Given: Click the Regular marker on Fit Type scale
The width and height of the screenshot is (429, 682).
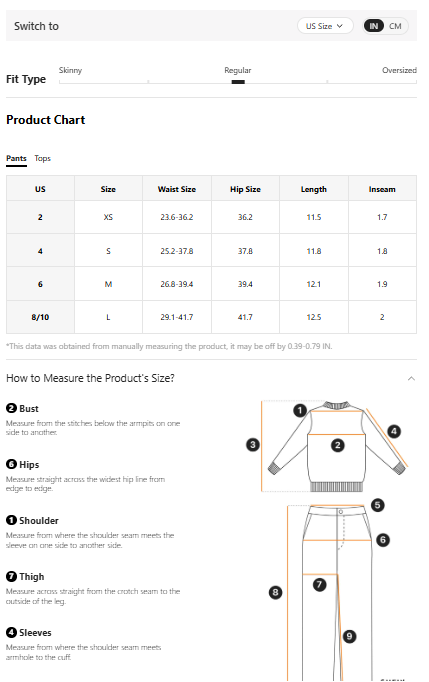Looking at the screenshot, I should click(x=238, y=81).
